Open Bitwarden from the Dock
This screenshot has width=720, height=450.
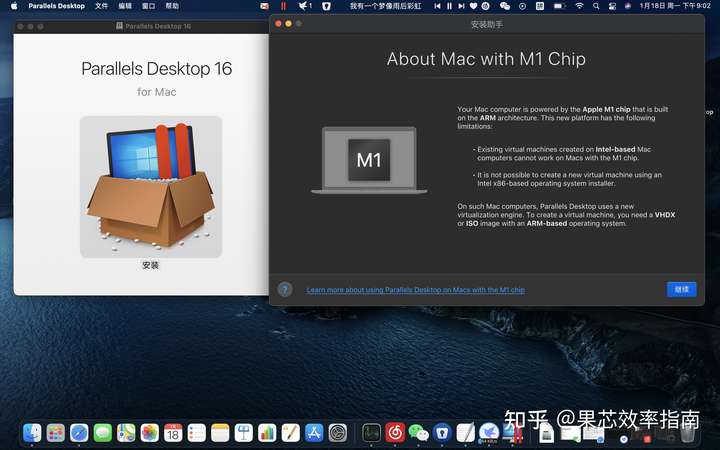pyautogui.click(x=442, y=433)
